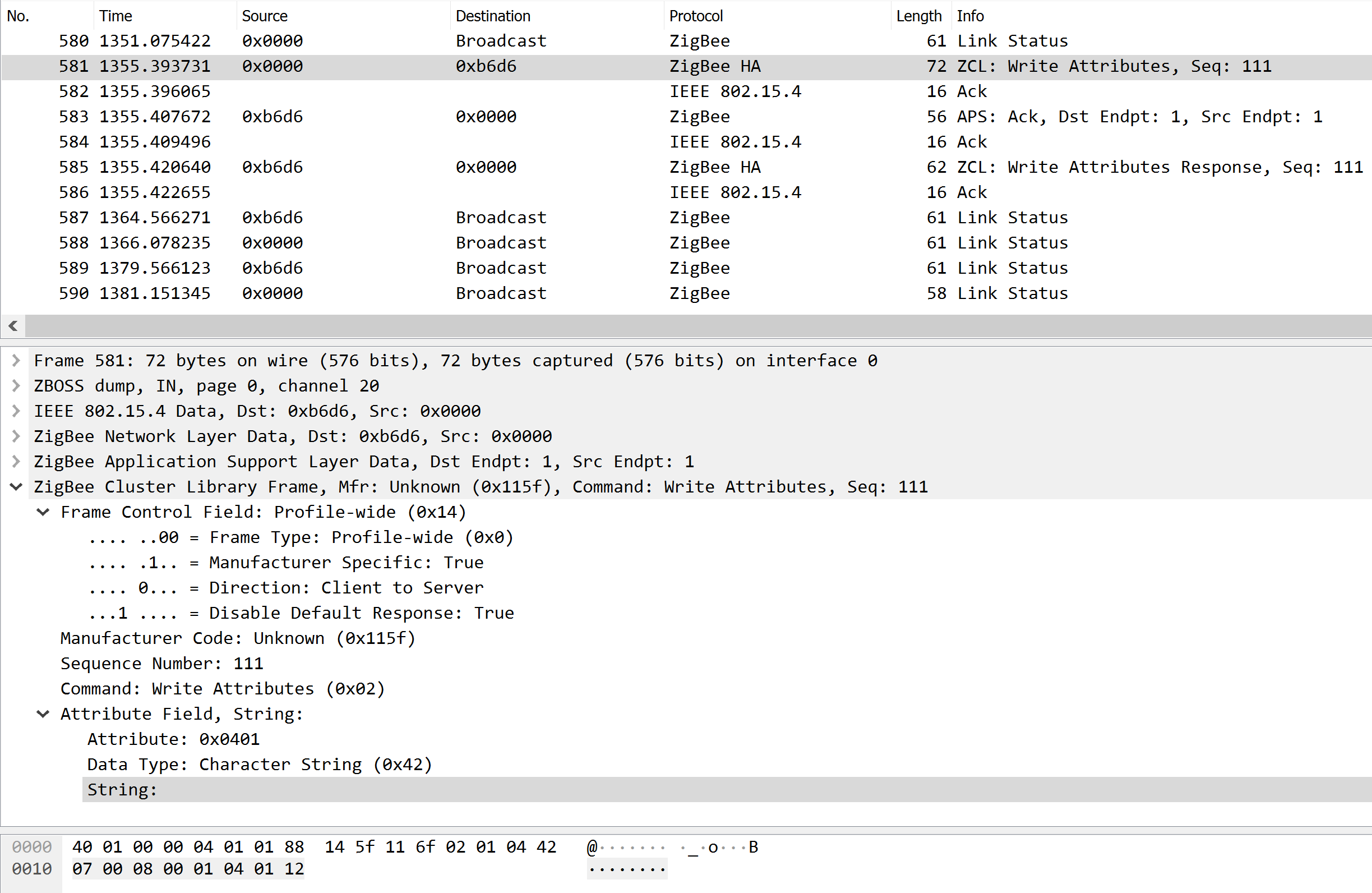The width and height of the screenshot is (1372, 893).
Task: Expand the ZBOSS dump tree item
Action: [x=16, y=386]
